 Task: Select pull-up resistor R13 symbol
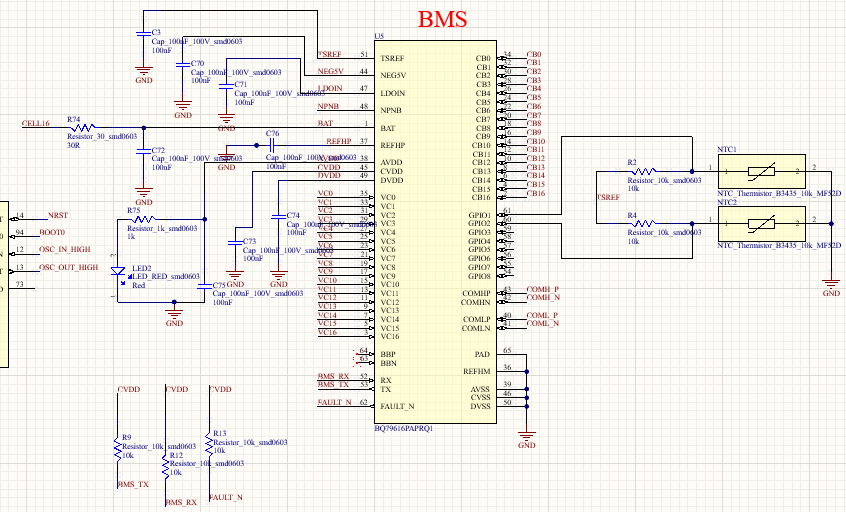[209, 444]
